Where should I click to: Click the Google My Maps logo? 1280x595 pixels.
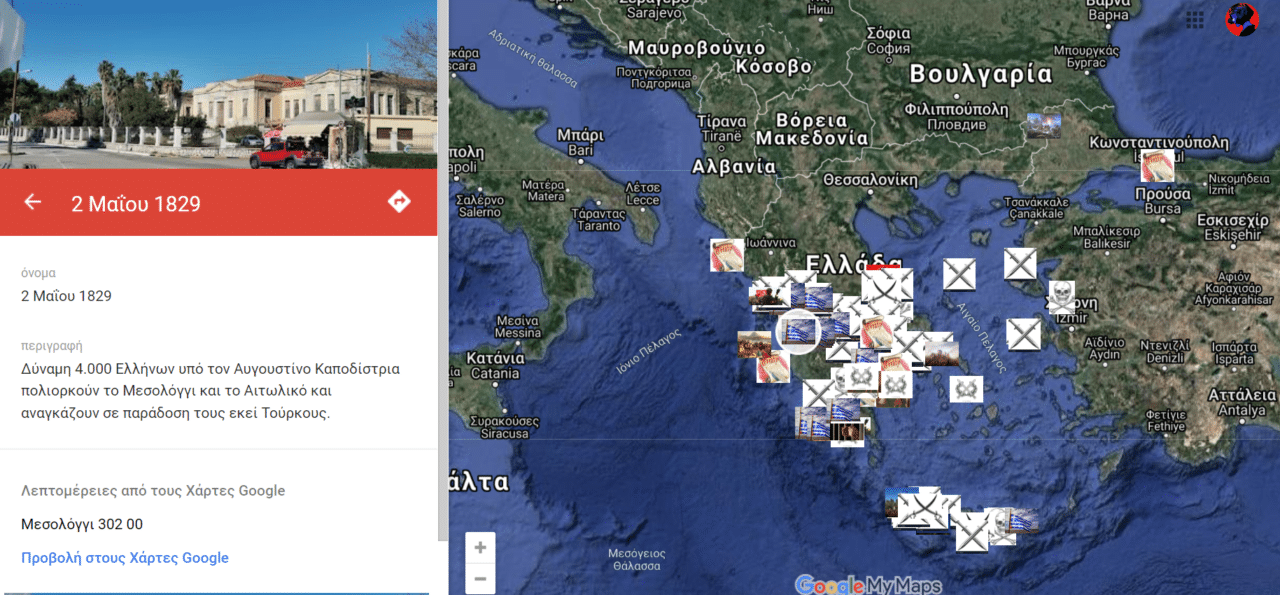point(867,584)
